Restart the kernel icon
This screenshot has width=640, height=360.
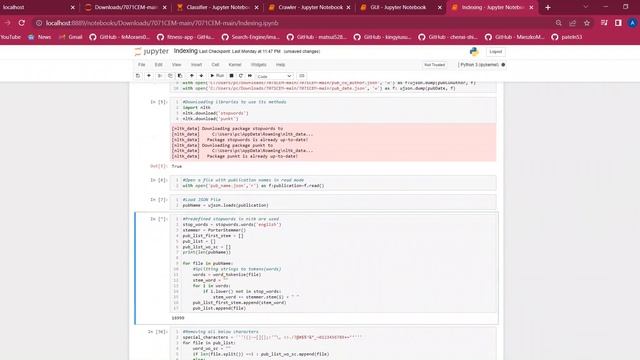pos(241,76)
